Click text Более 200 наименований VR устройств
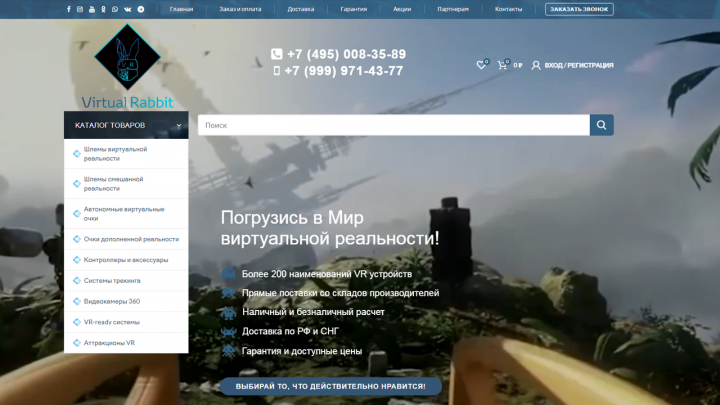 [x=327, y=274]
